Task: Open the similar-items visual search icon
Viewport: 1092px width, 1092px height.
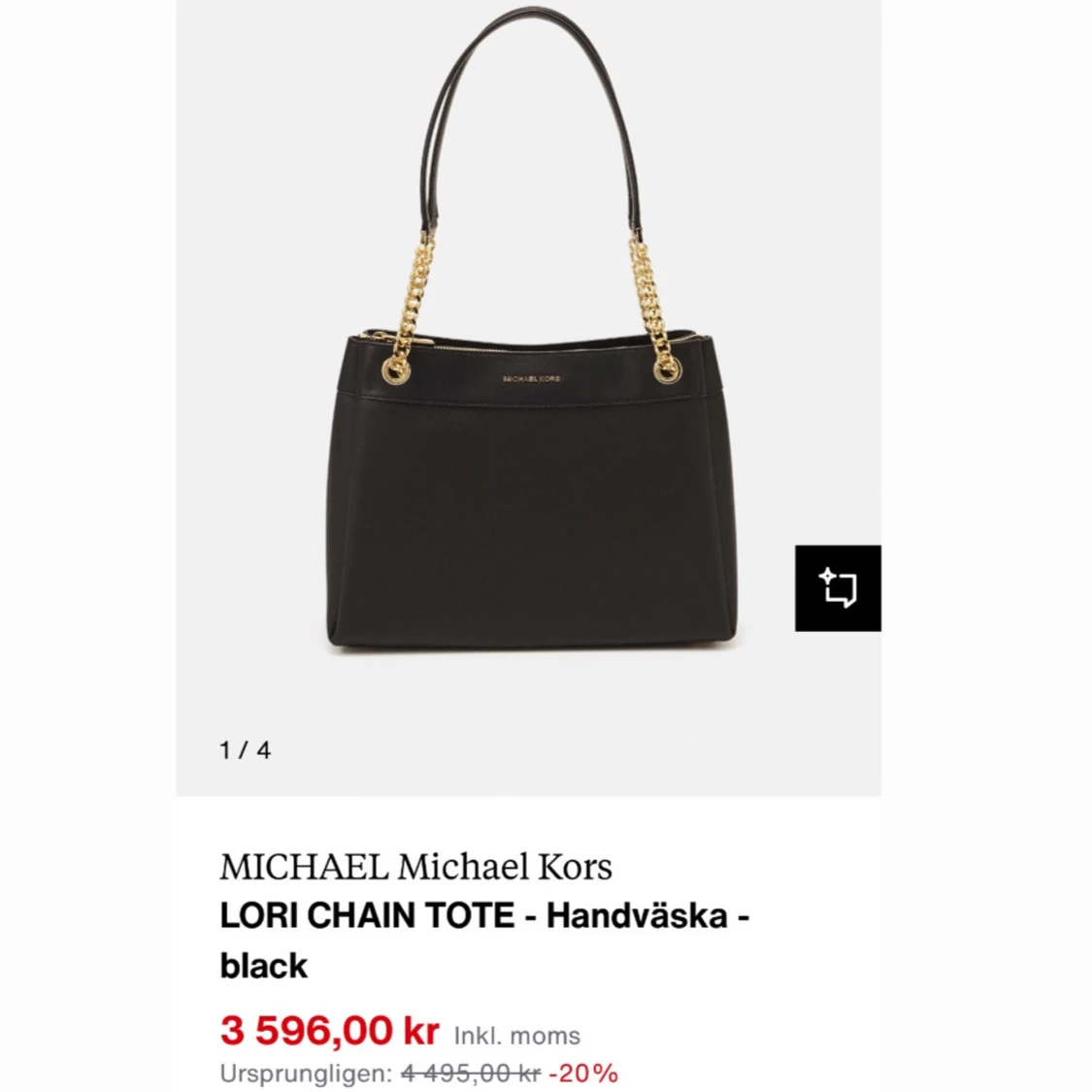Action: (x=838, y=588)
